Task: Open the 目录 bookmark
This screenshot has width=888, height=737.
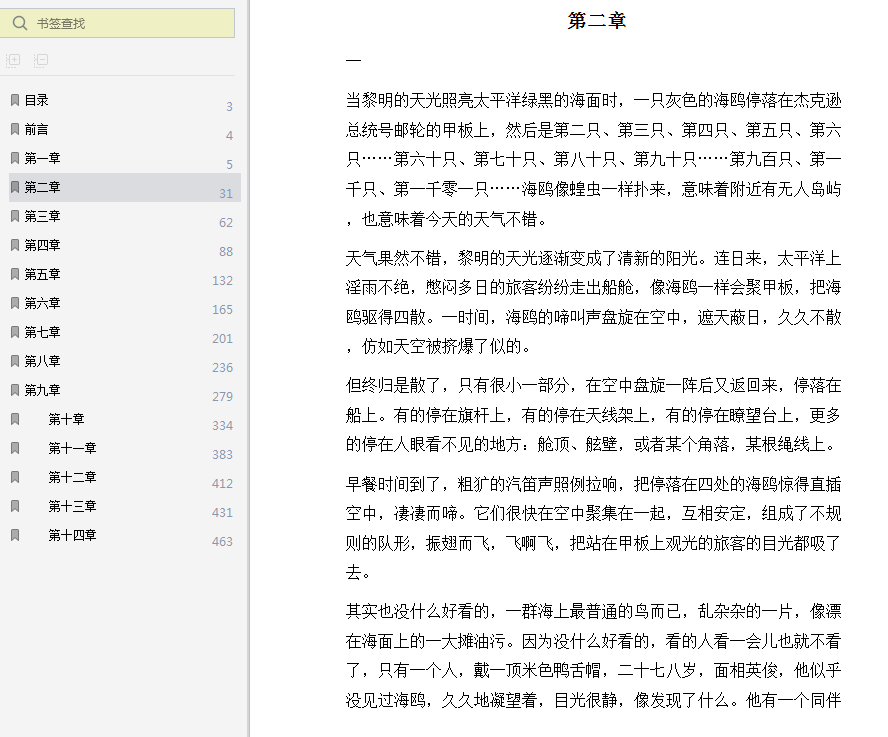Action: click(x=37, y=100)
